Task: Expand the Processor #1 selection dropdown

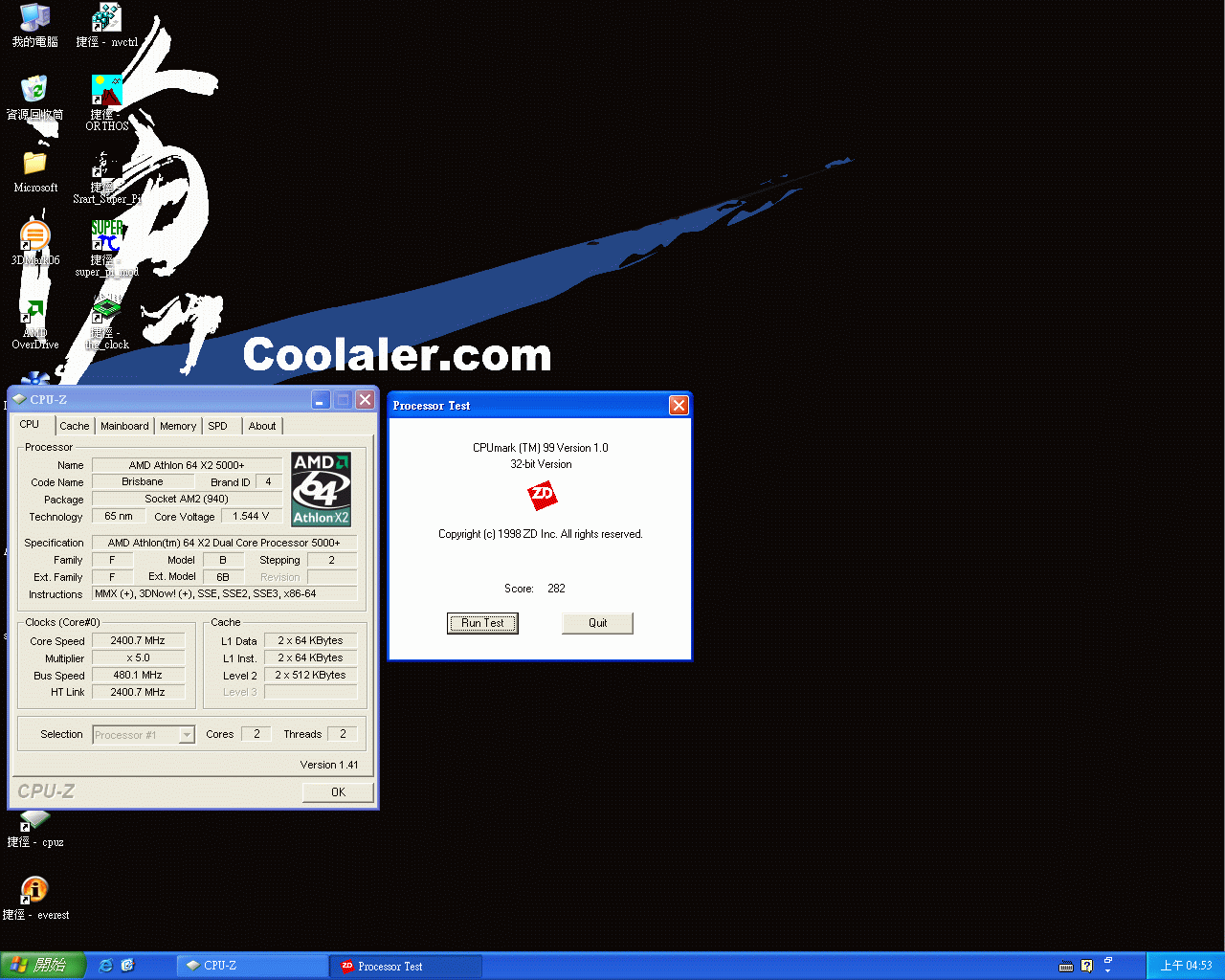Action: pos(187,735)
